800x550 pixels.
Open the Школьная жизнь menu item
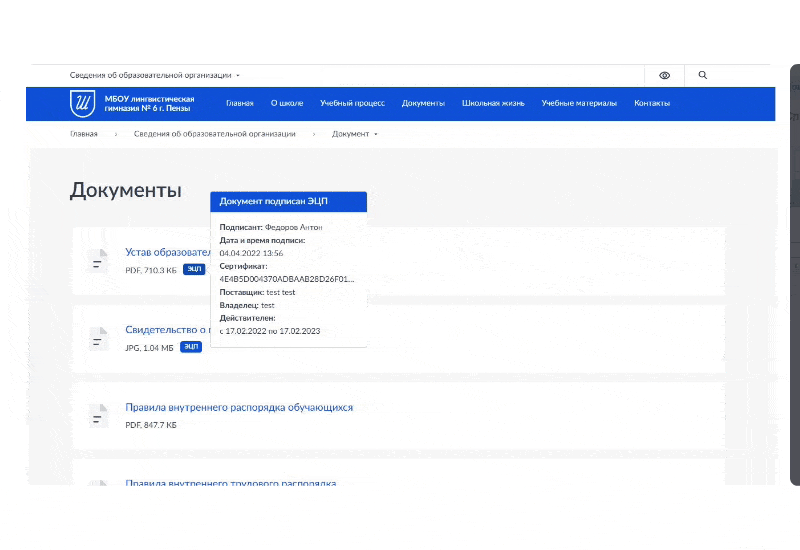[x=493, y=103]
